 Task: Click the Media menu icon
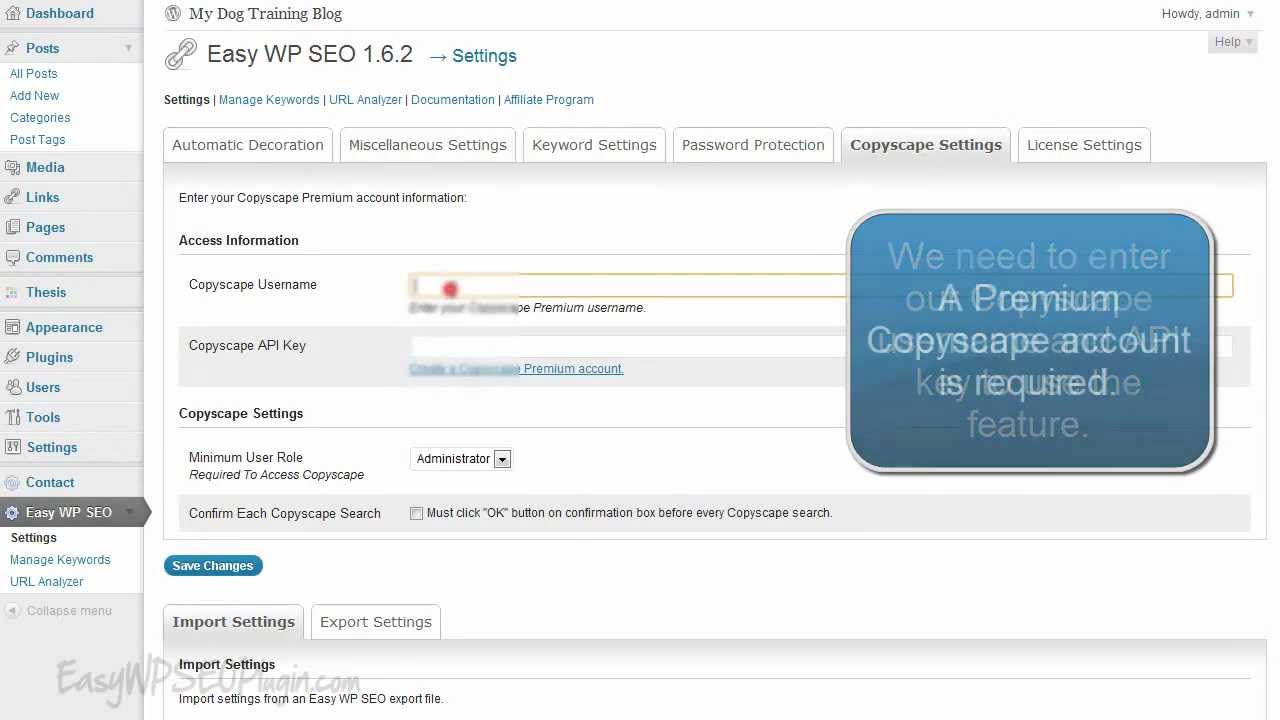(x=12, y=167)
